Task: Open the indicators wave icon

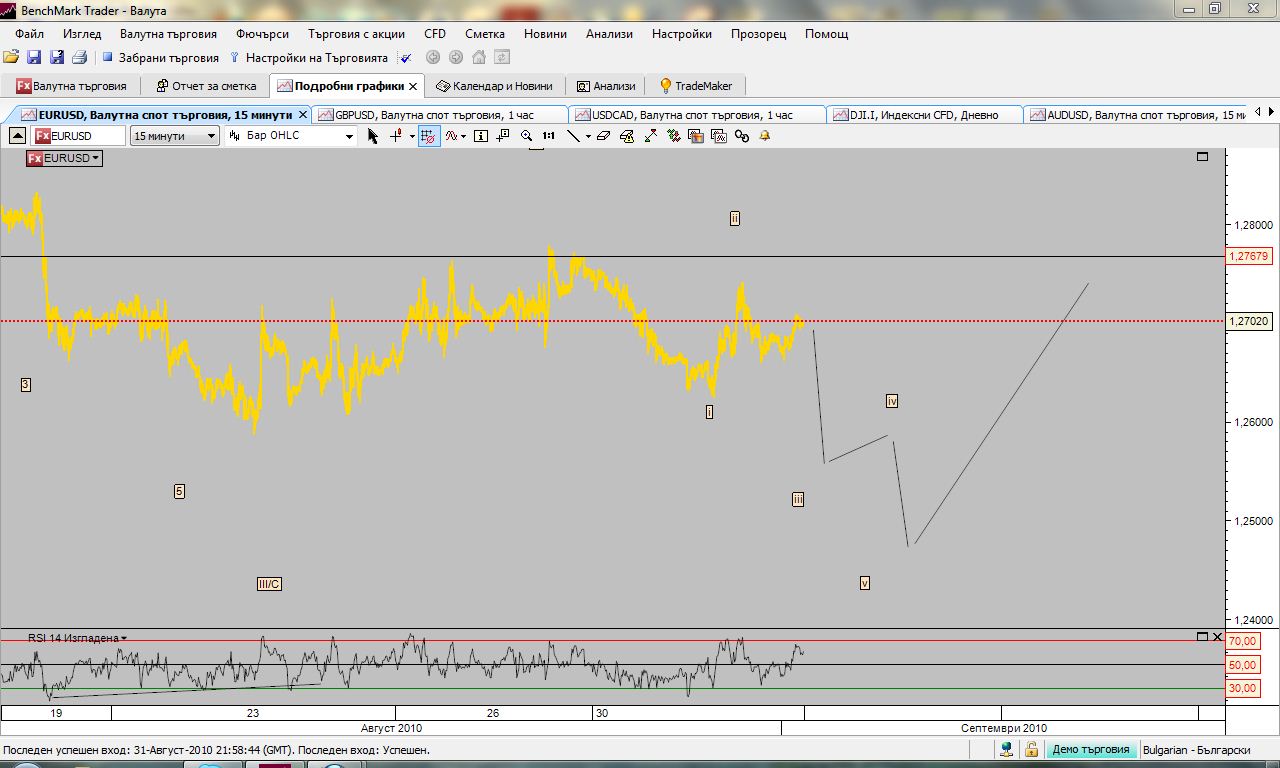Action: coord(454,136)
